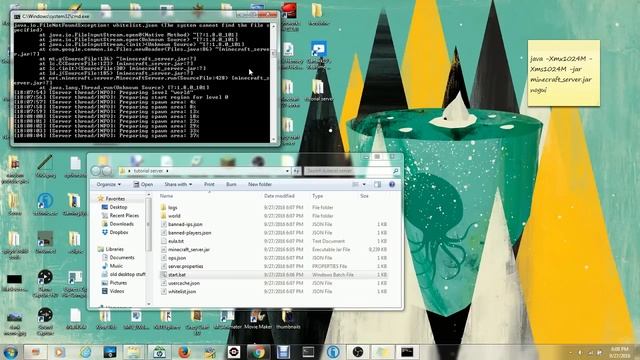The image size is (640, 360).
Task: Switch to the cmd window taskbar icon
Action: coord(407,352)
